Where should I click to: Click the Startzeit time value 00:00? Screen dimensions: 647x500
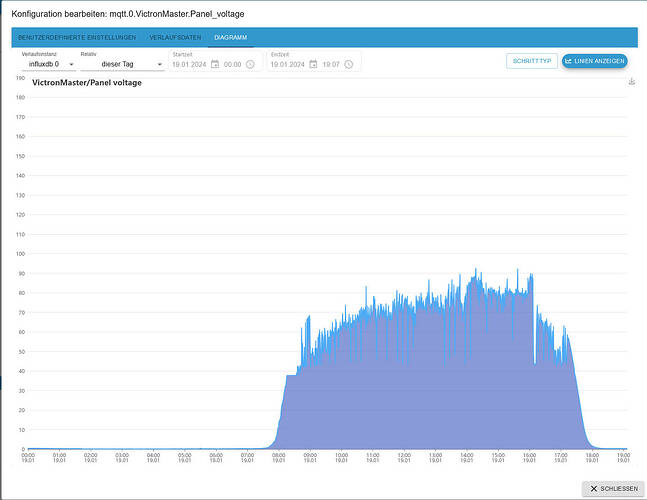pyautogui.click(x=232, y=64)
